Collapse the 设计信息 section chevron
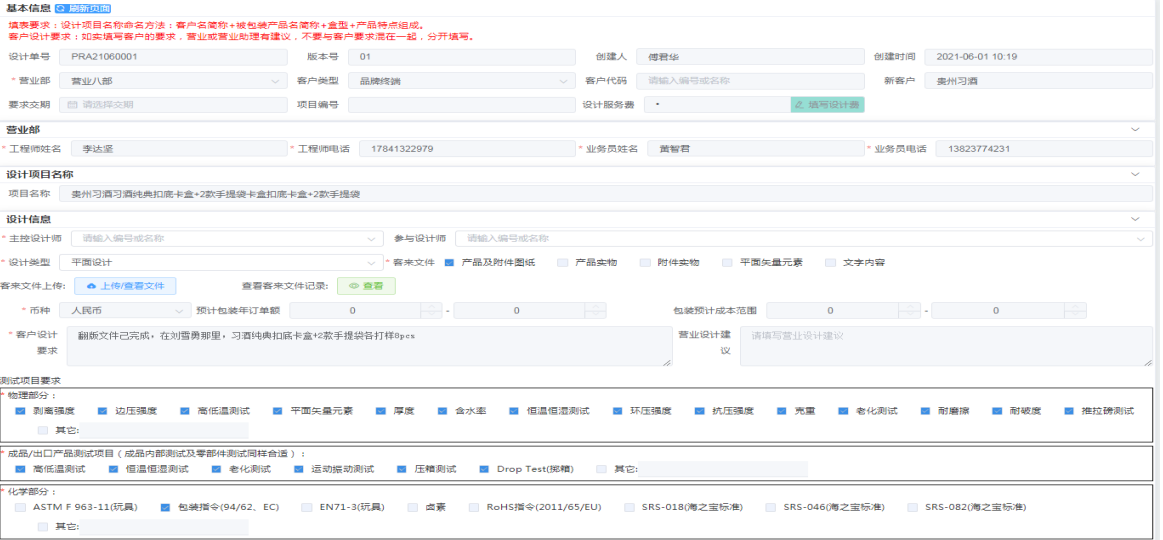 (x=1134, y=219)
